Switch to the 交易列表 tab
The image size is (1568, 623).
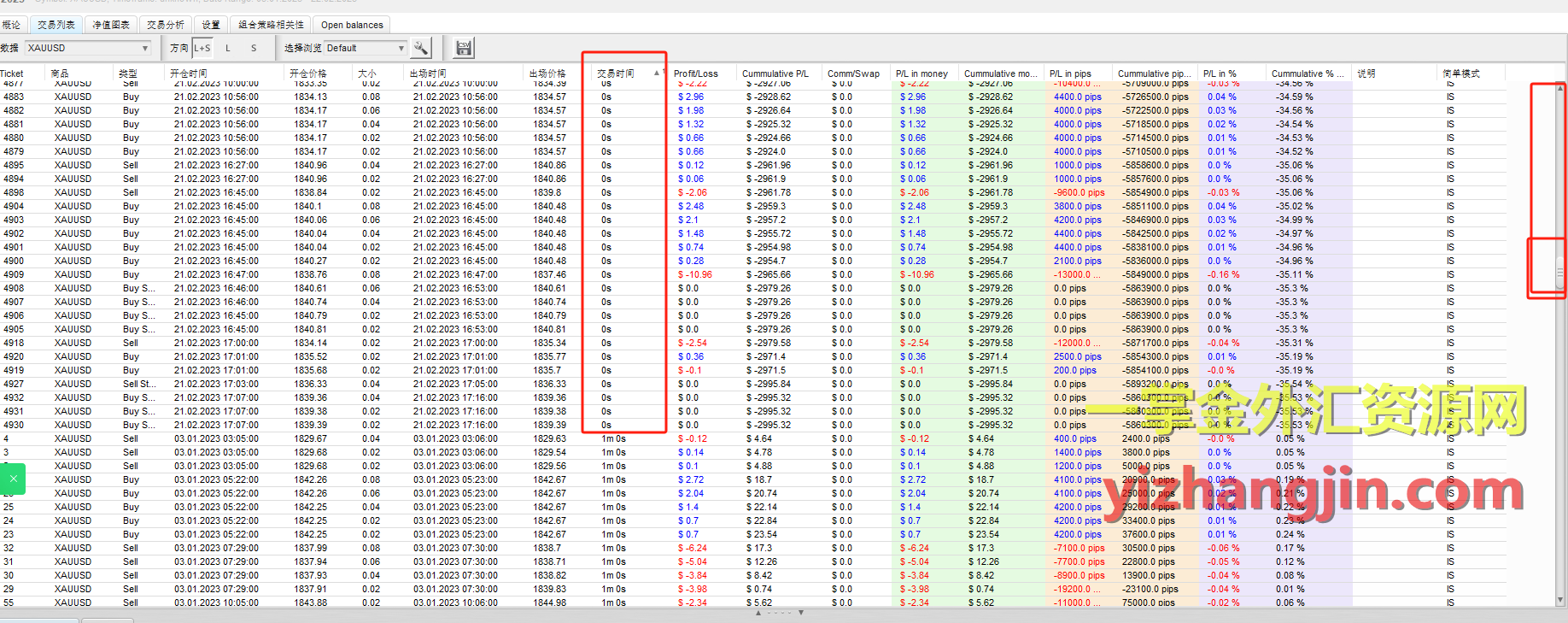(56, 25)
